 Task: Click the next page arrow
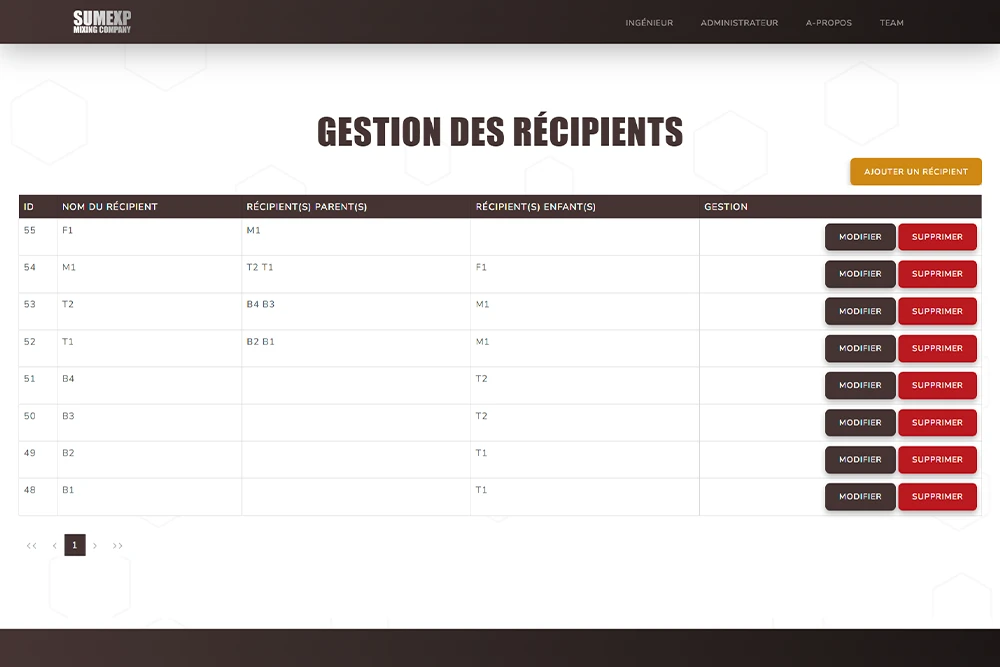95,546
